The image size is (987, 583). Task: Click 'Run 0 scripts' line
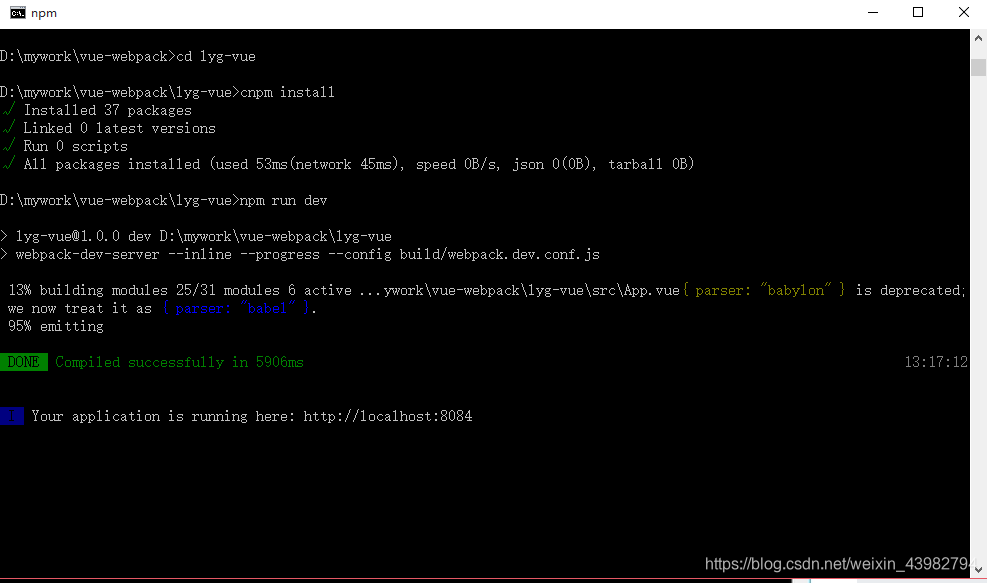coord(76,146)
